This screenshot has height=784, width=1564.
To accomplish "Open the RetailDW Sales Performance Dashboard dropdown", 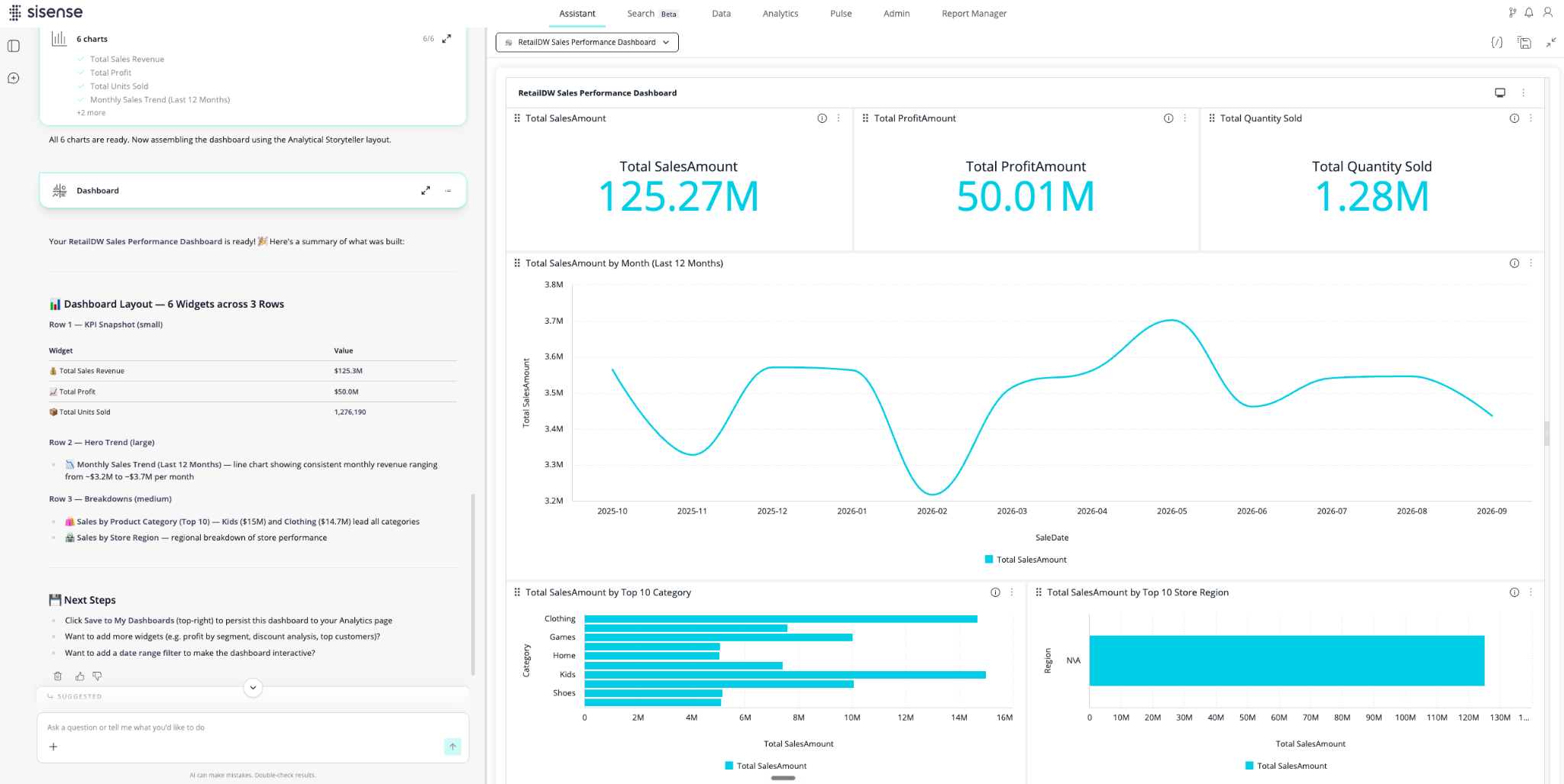I will [586, 43].
